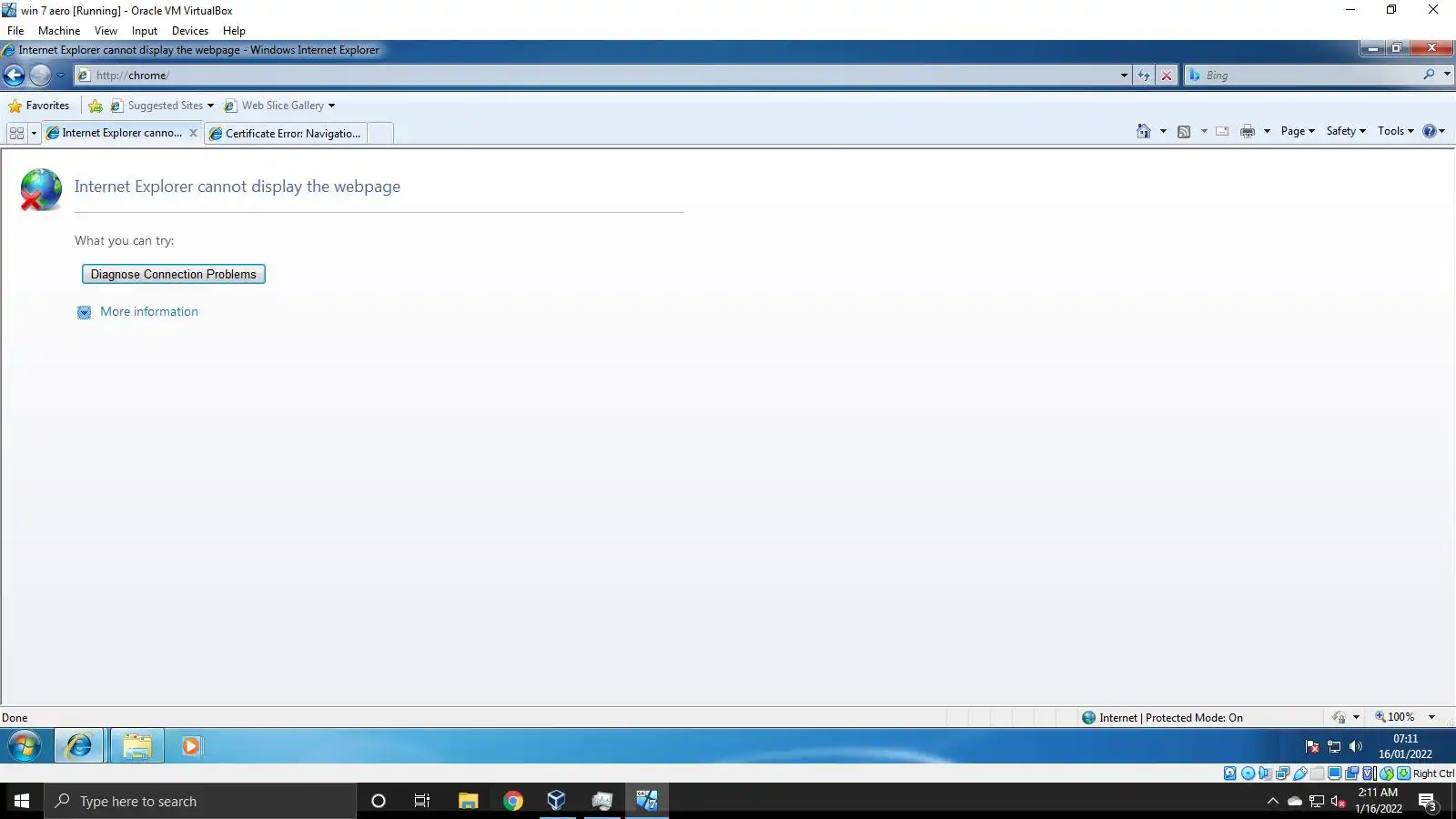This screenshot has width=1456, height=819.
Task: Click the network tray icon in Windows 7
Action: point(1334,746)
